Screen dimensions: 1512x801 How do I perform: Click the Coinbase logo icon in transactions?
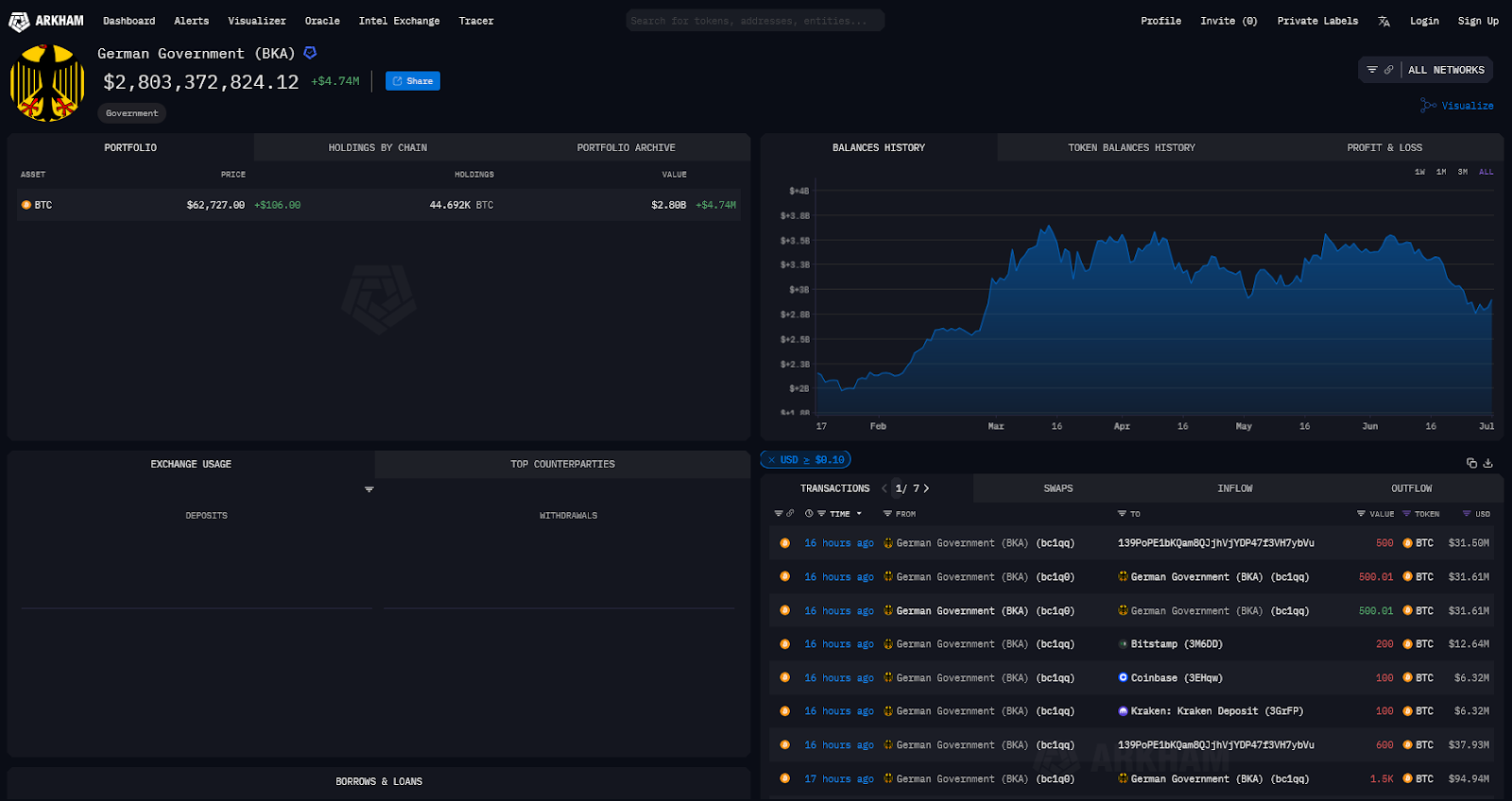[1123, 677]
